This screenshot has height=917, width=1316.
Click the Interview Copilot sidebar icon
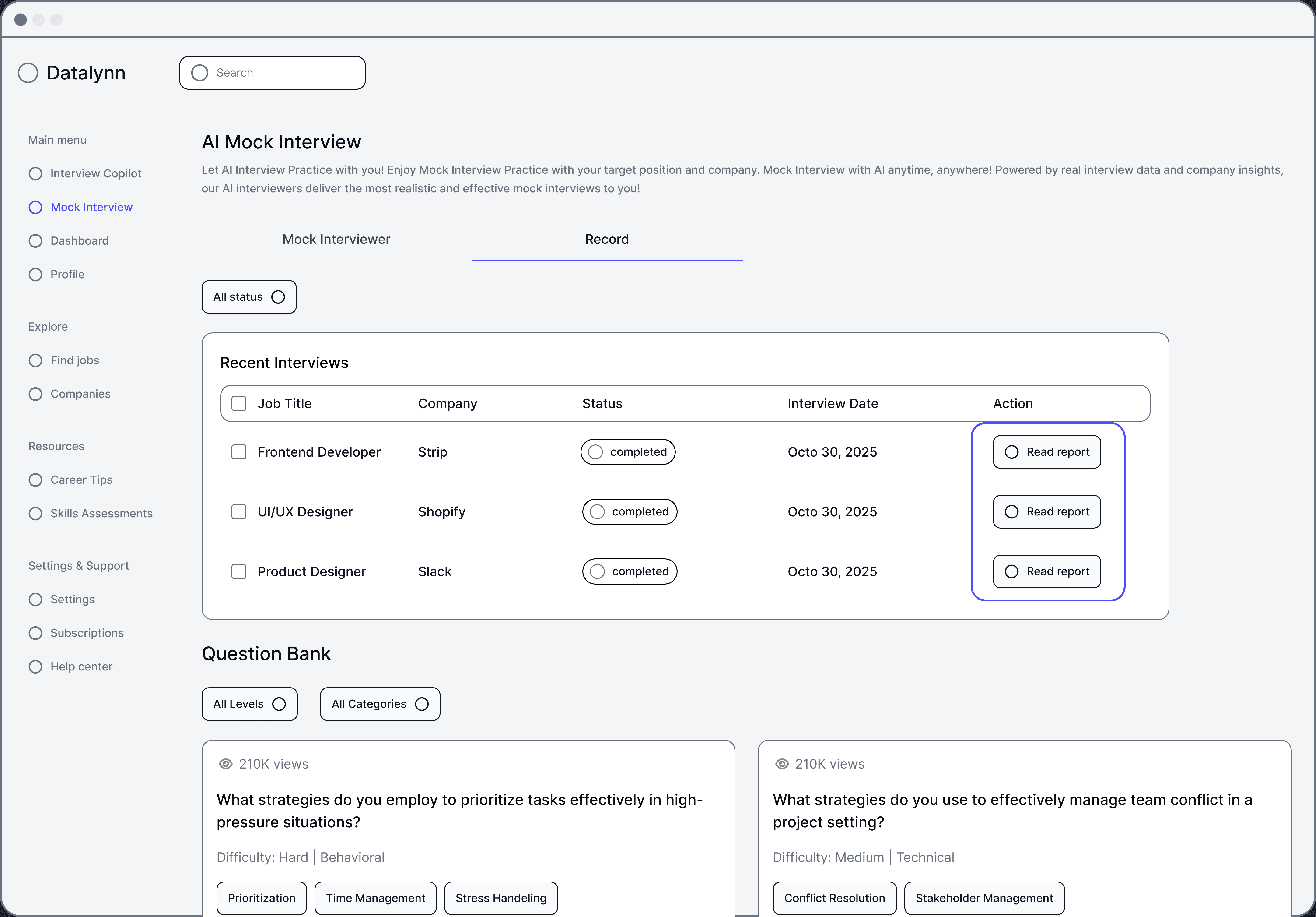[x=35, y=174]
